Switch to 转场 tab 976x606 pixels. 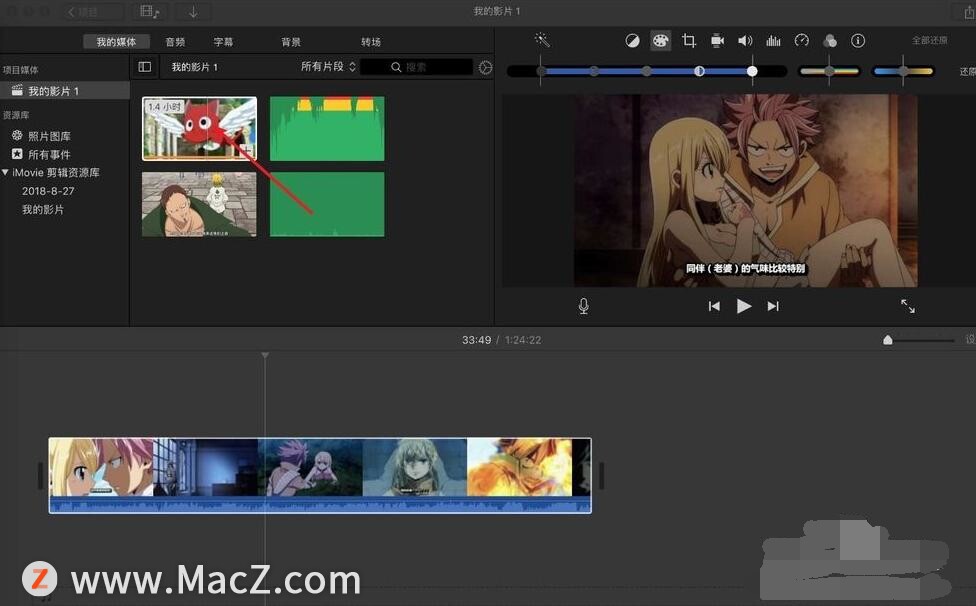(370, 42)
